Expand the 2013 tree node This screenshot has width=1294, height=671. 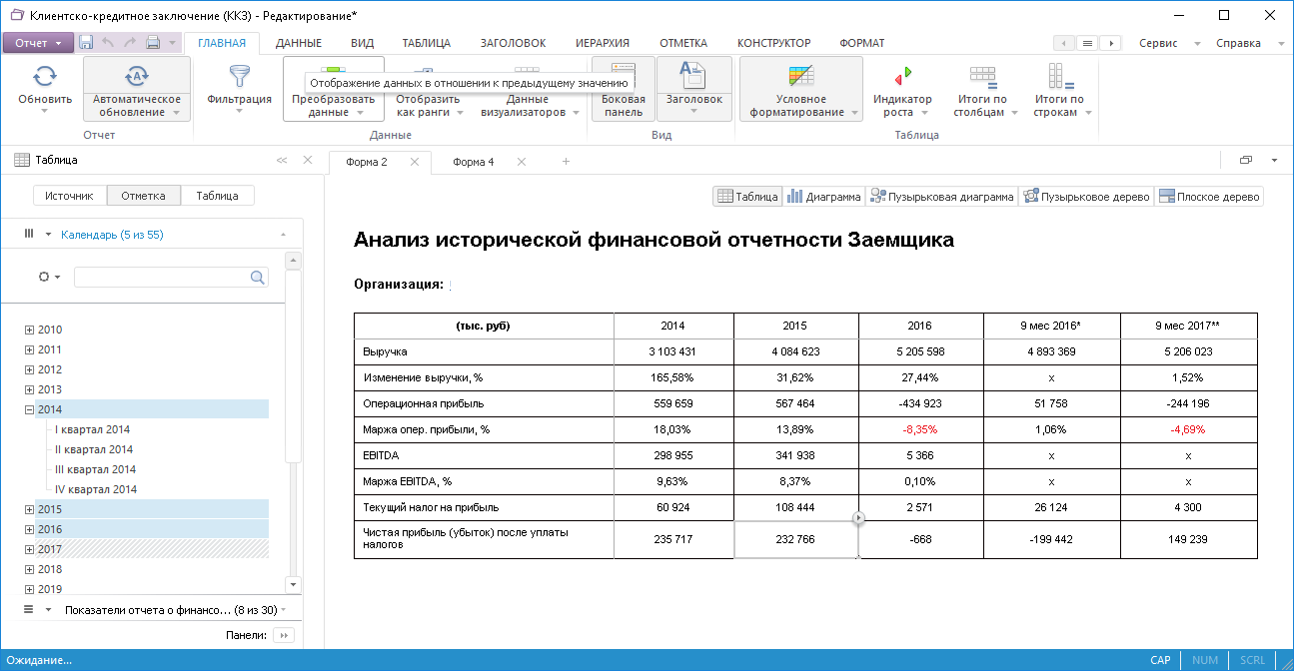coord(29,390)
